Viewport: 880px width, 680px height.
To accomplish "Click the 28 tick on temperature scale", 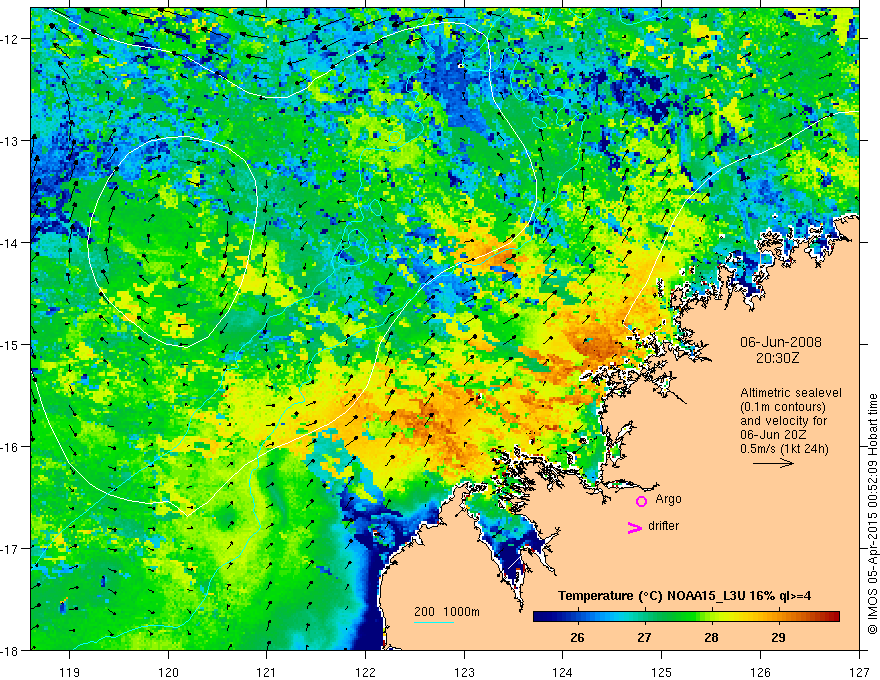I will 711,637.
